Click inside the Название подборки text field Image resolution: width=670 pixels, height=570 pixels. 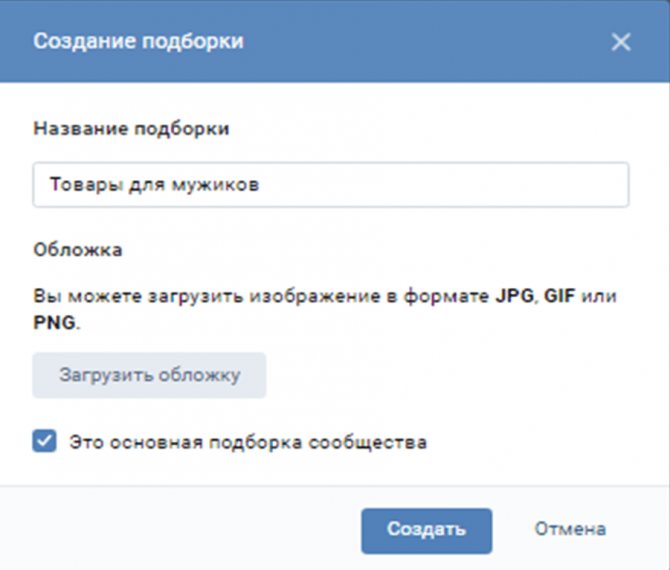point(331,185)
